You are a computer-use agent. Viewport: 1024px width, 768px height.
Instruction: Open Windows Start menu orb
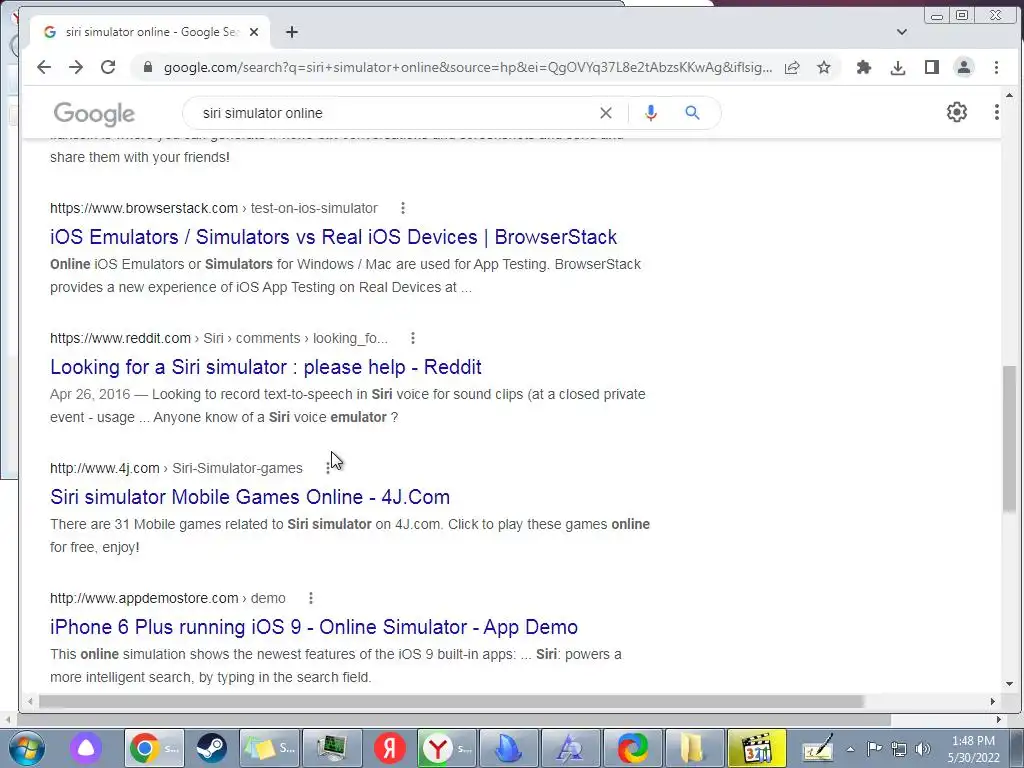point(25,748)
